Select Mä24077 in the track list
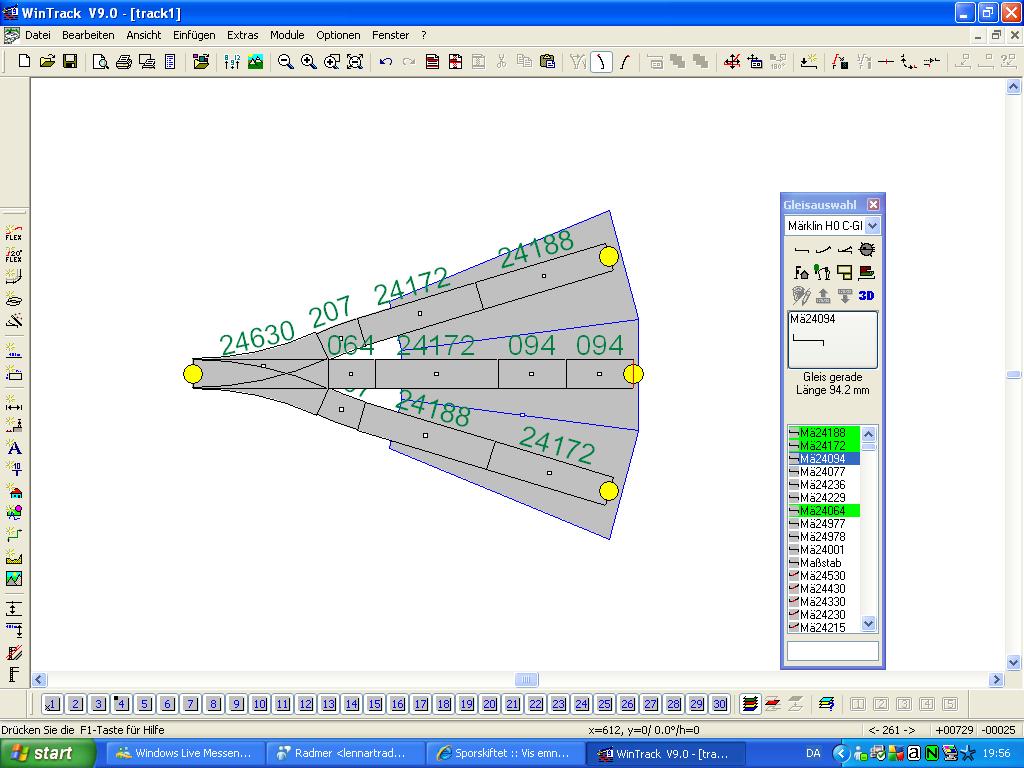The width and height of the screenshot is (1024, 768). [x=824, y=472]
